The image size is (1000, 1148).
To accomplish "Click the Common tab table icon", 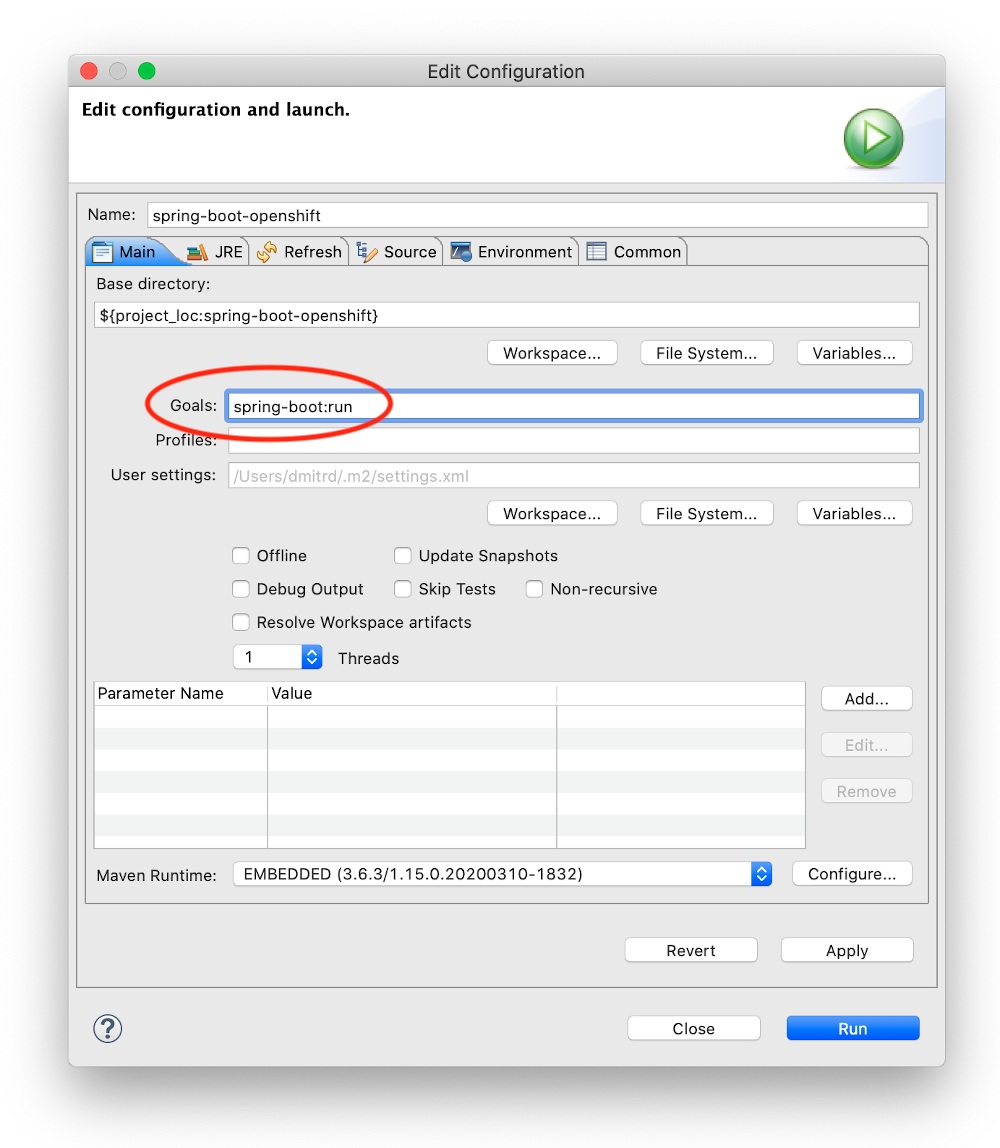I will 597,252.
